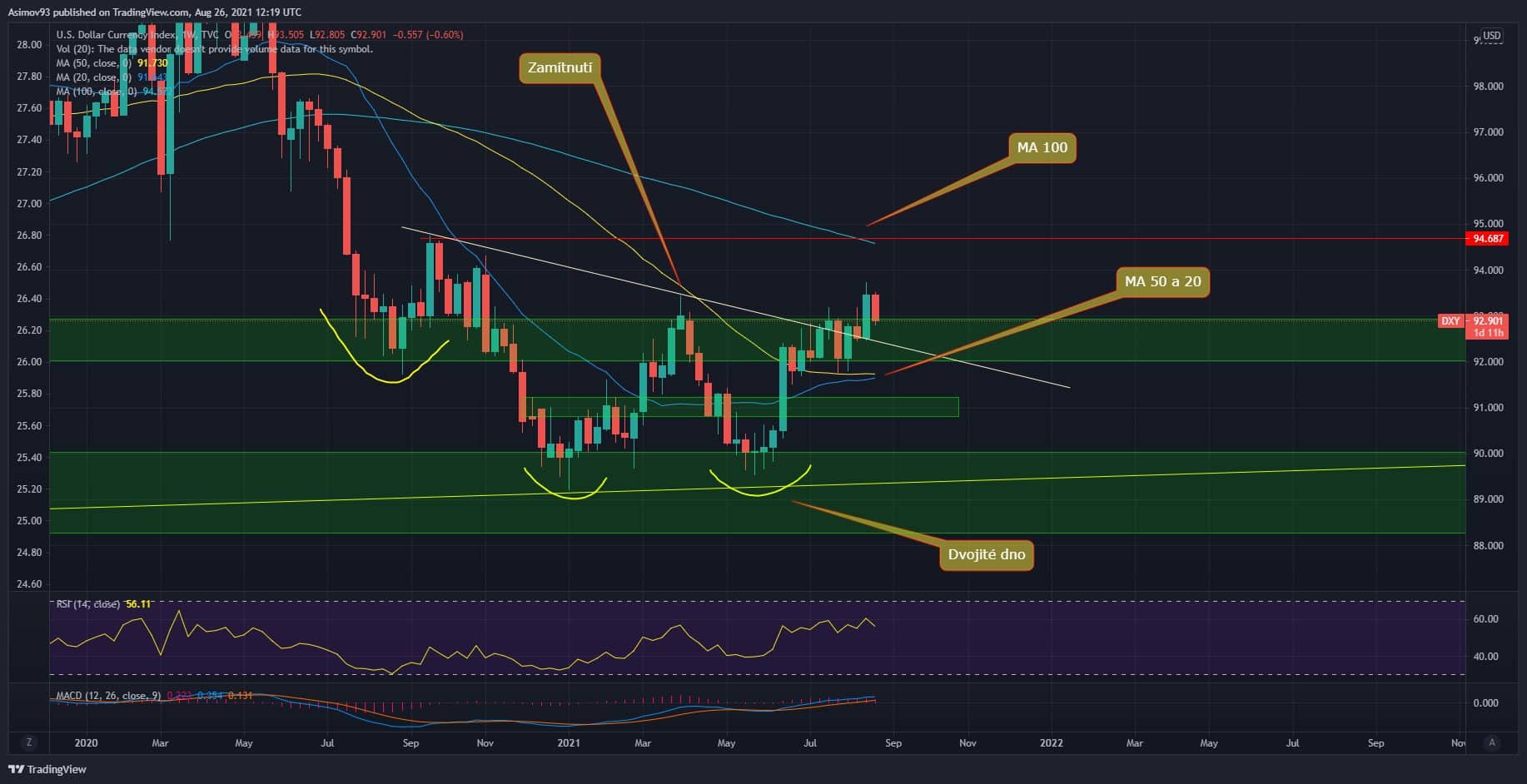Viewport: 1527px width, 784px height.
Task: Click 25.00 on the left price scale
Action: pyautogui.click(x=29, y=521)
